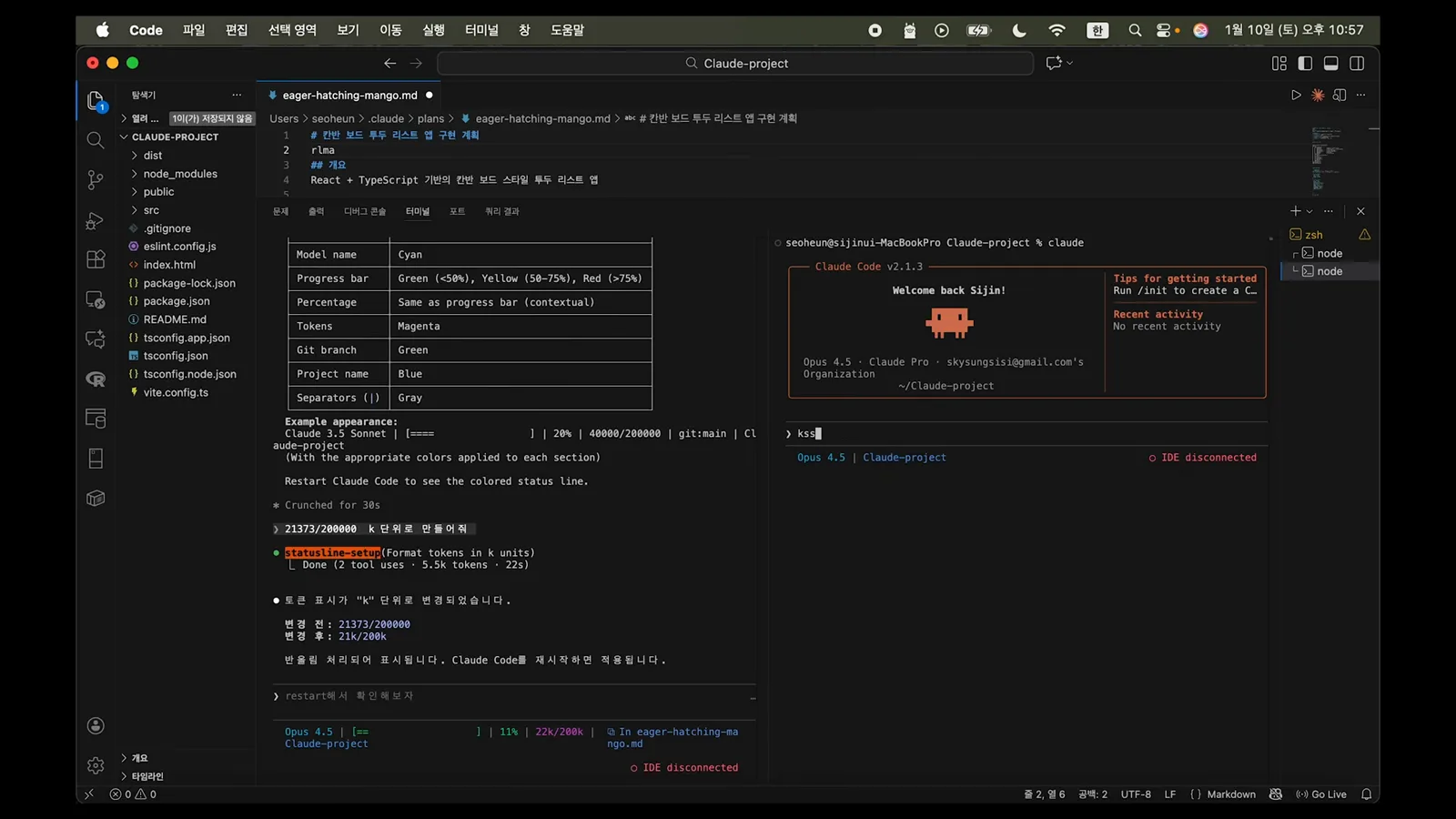Toggle secondary side bar visibility

coord(1357,63)
